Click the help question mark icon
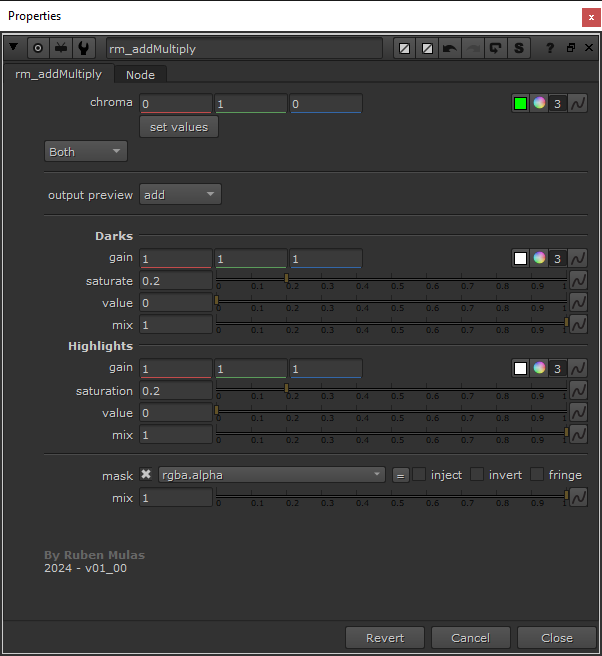The width and height of the screenshot is (602, 656). click(x=549, y=48)
